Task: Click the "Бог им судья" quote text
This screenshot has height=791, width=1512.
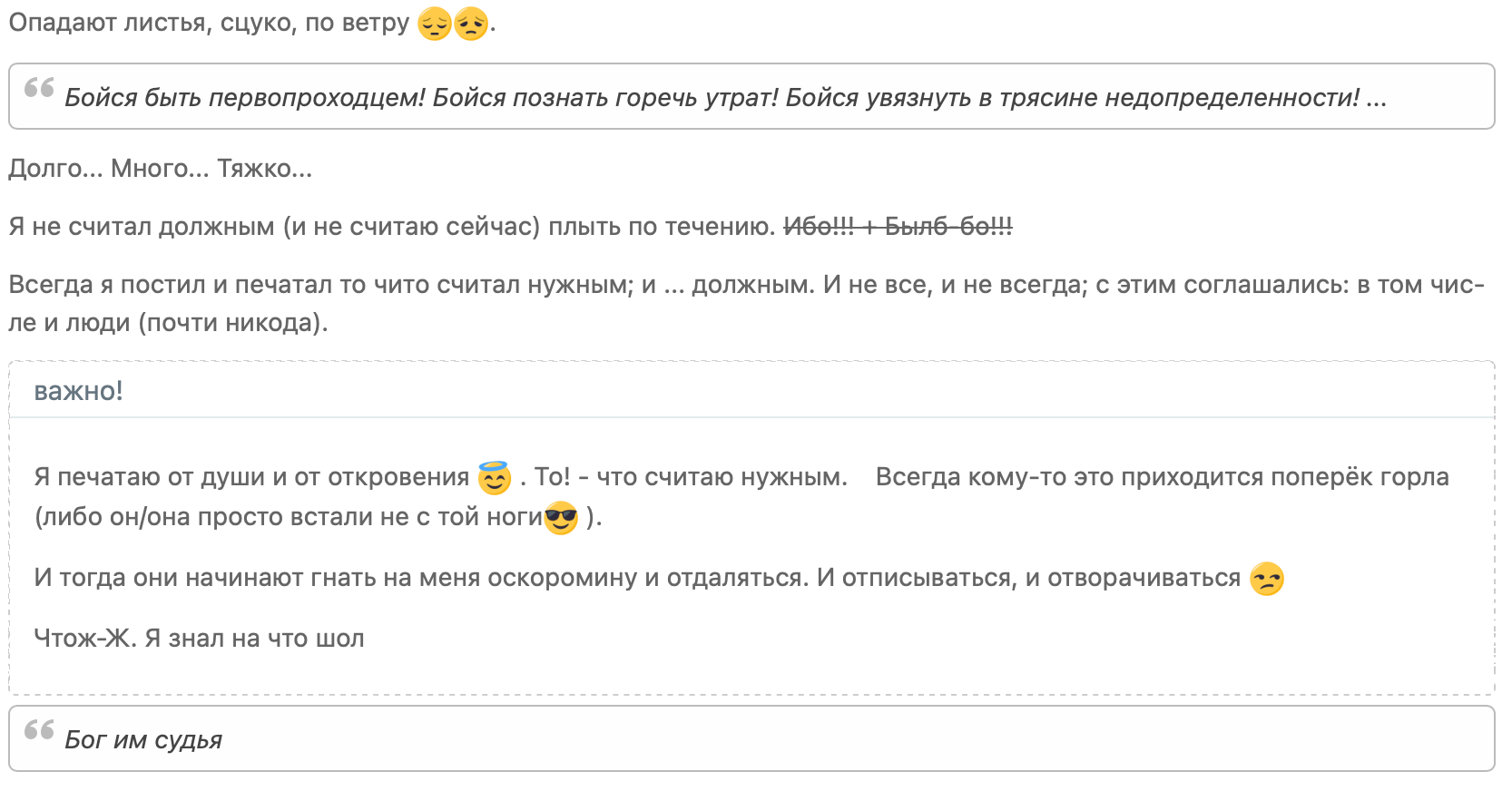Action: 143,740
